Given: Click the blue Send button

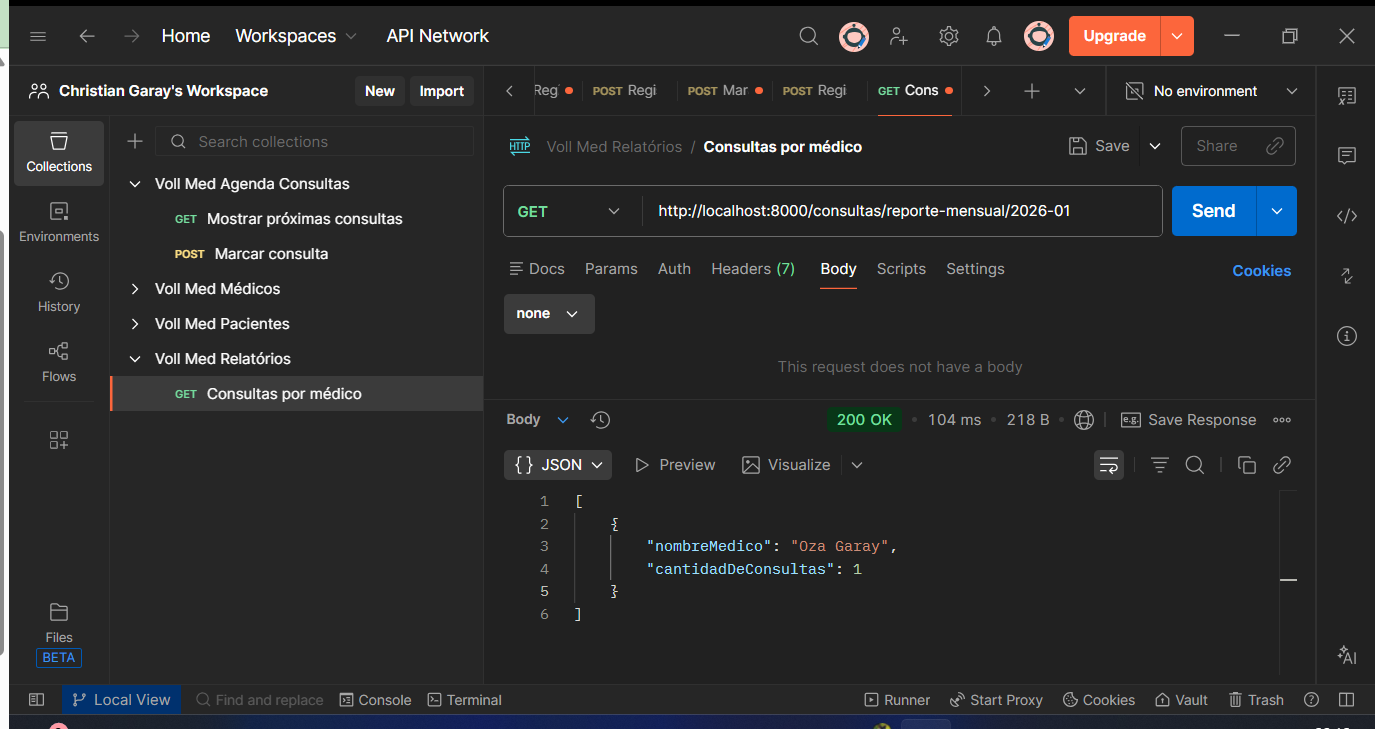Looking at the screenshot, I should point(1213,211).
